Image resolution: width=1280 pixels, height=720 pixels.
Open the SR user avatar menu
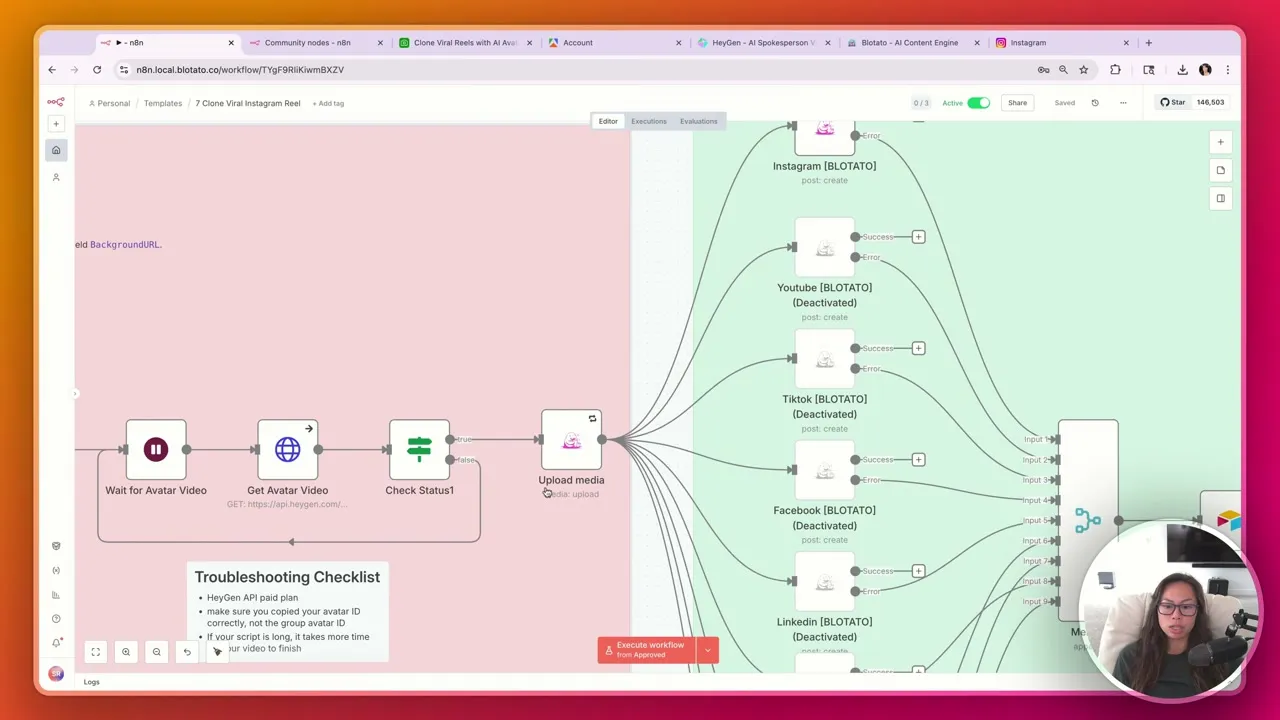(x=56, y=673)
